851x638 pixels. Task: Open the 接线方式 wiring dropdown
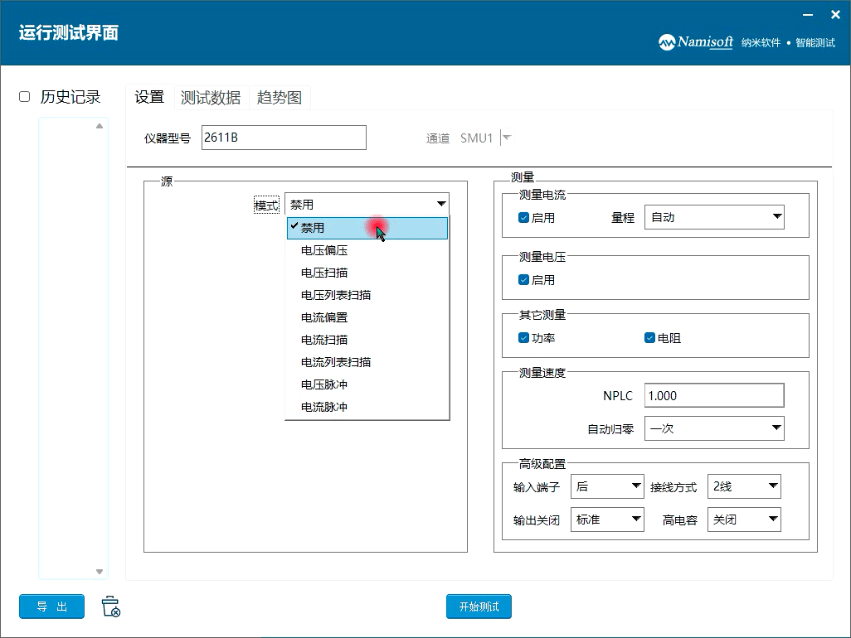pos(744,486)
